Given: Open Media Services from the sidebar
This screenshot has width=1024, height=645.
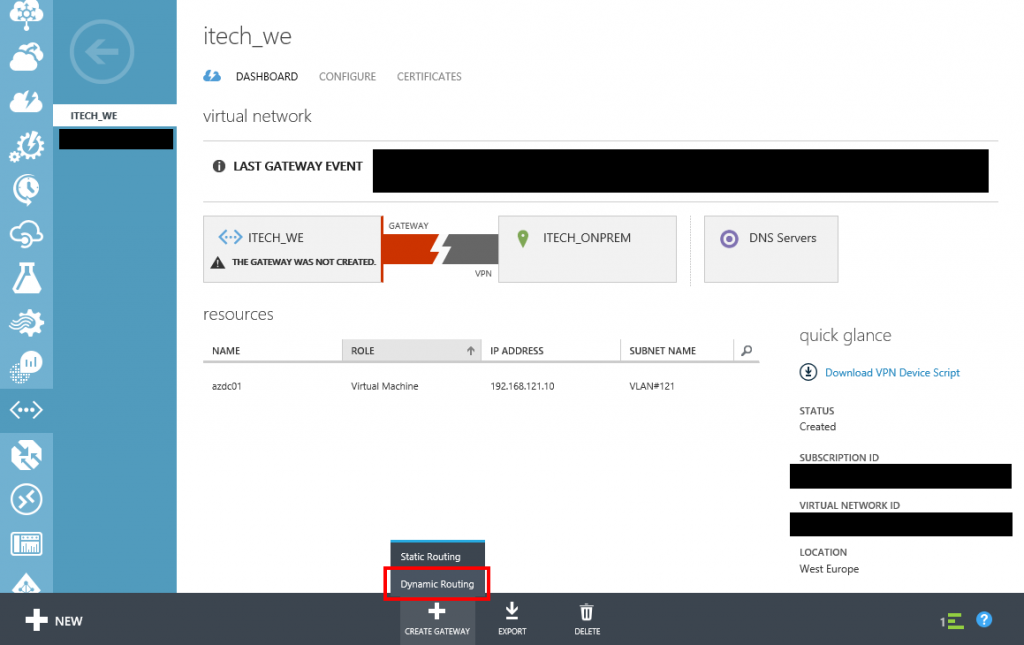Looking at the screenshot, I should [27, 321].
